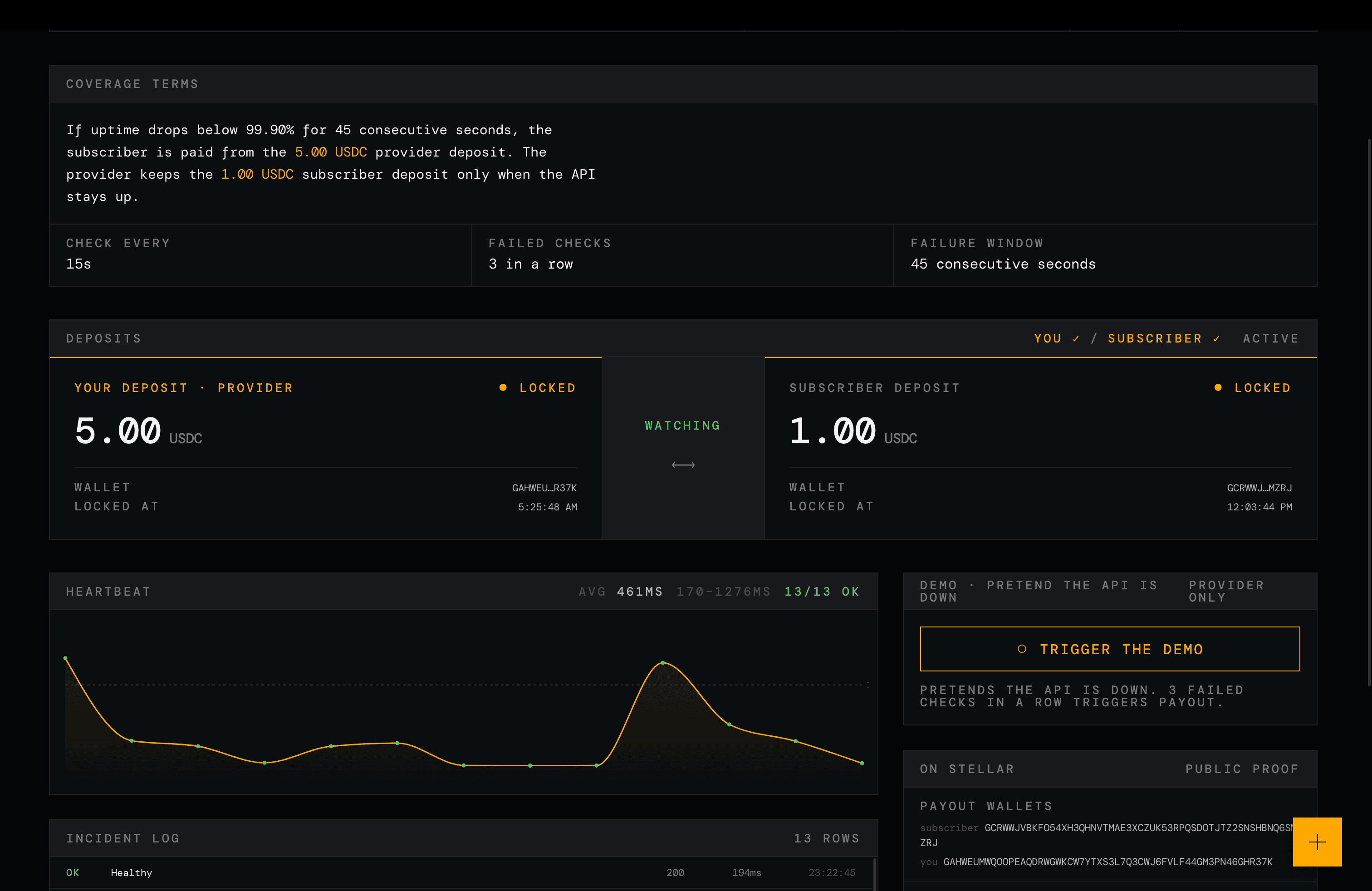The height and width of the screenshot is (891, 1372).
Task: Click the page scrollbar on the right edge
Action: point(1369,412)
